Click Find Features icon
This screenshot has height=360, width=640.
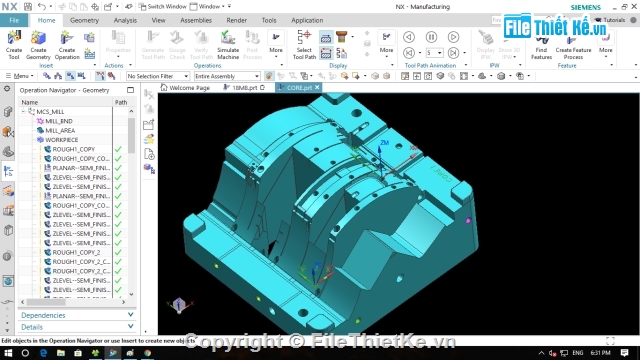(x=541, y=48)
